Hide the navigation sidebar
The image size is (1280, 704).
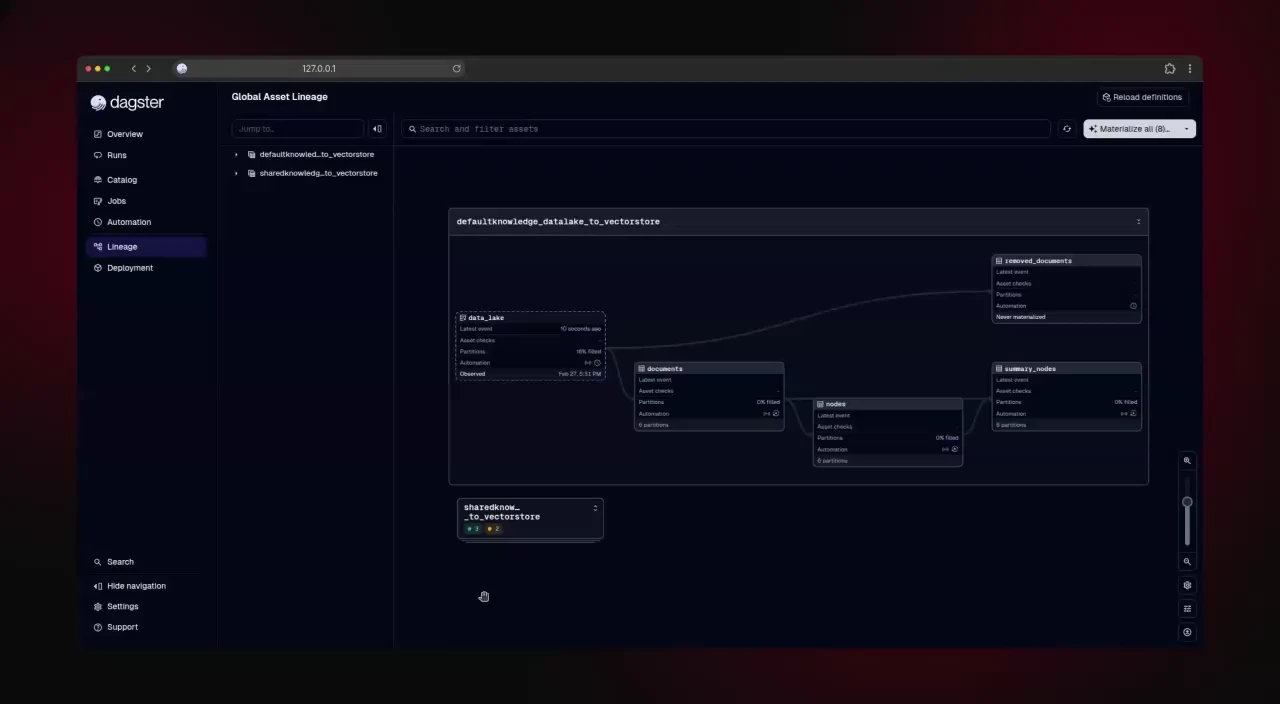point(146,586)
